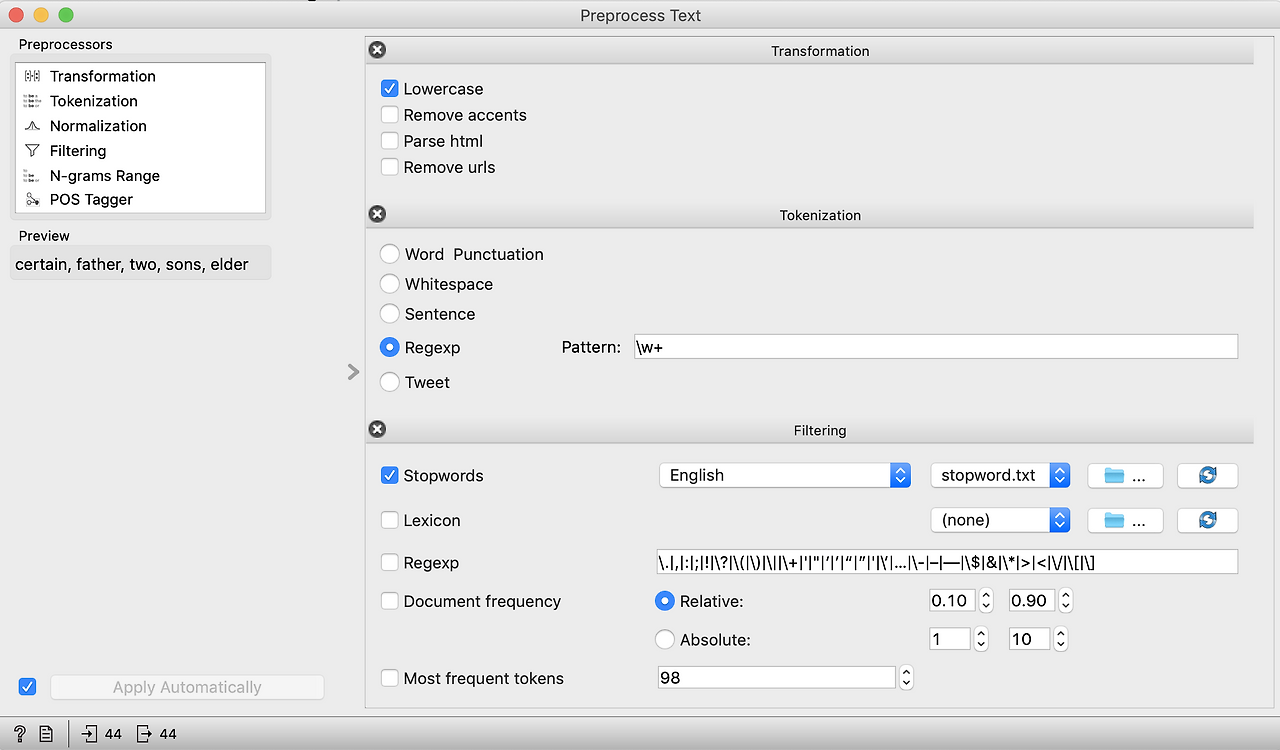Reload the lexicon file with refresh icon
Viewport: 1280px width, 750px height.
pyautogui.click(x=1207, y=520)
